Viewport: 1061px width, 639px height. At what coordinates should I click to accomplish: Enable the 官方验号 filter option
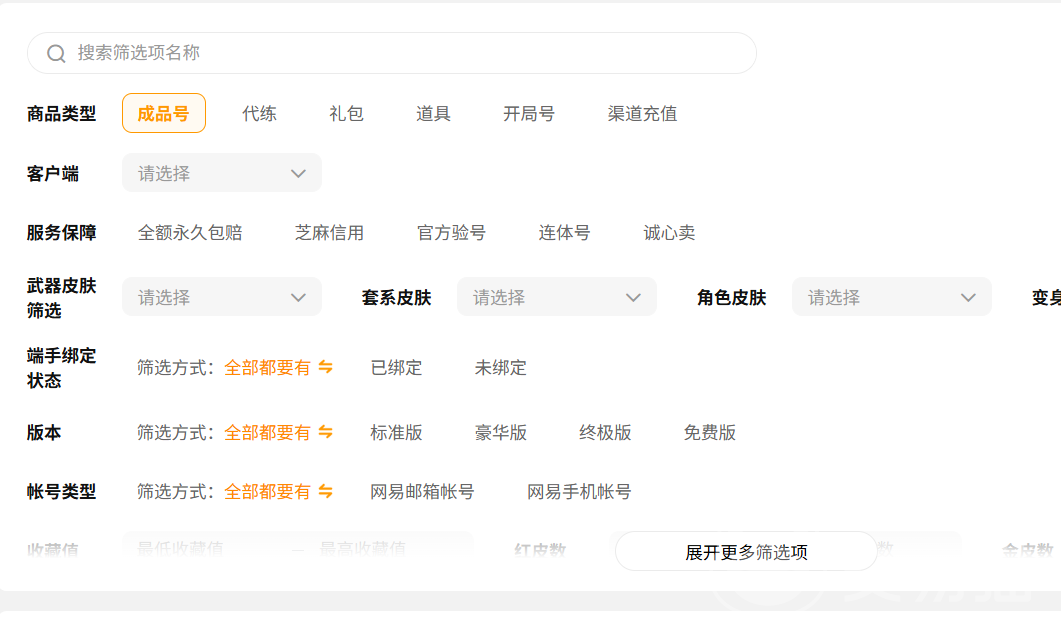[451, 233]
